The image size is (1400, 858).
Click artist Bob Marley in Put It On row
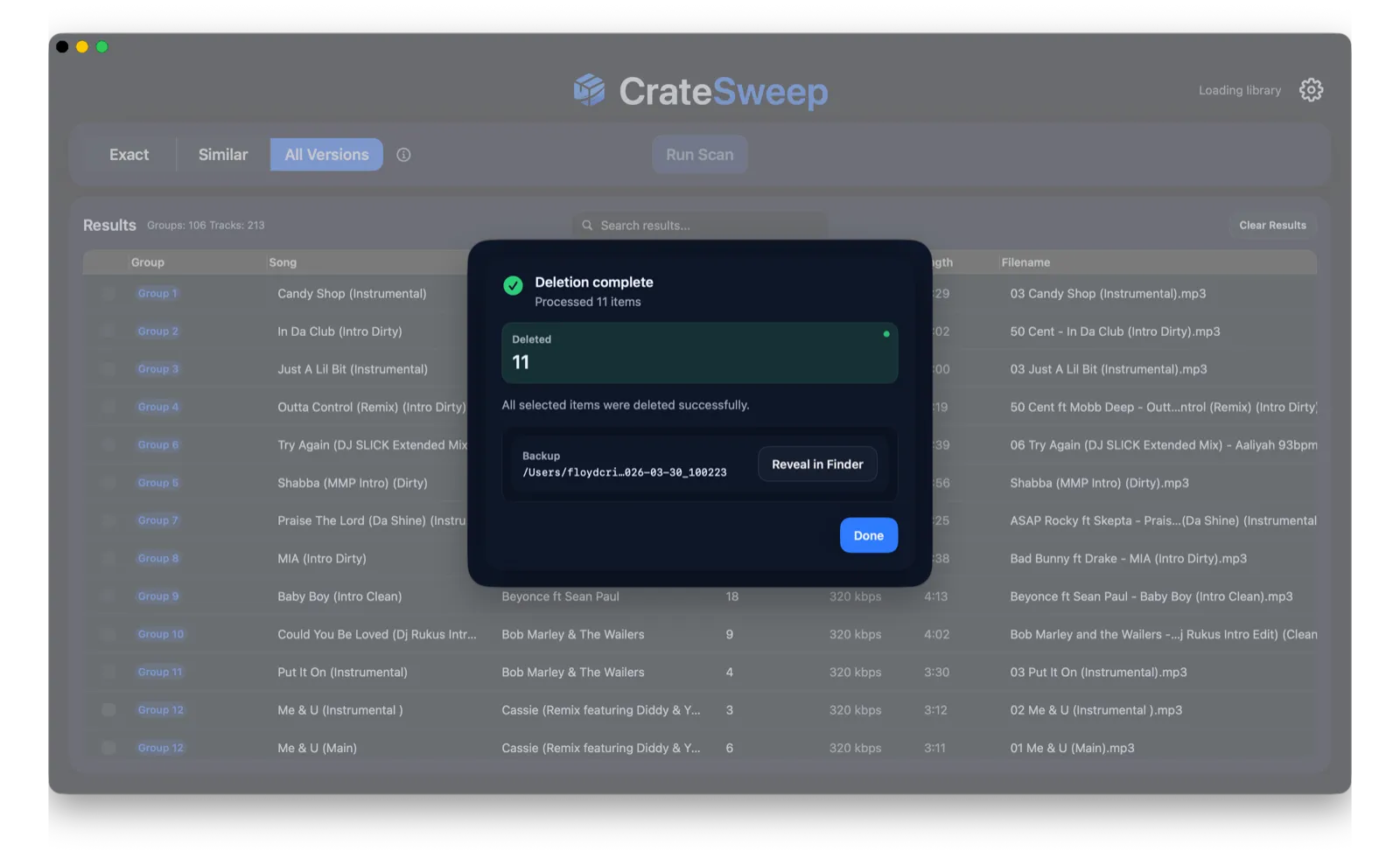tap(572, 672)
